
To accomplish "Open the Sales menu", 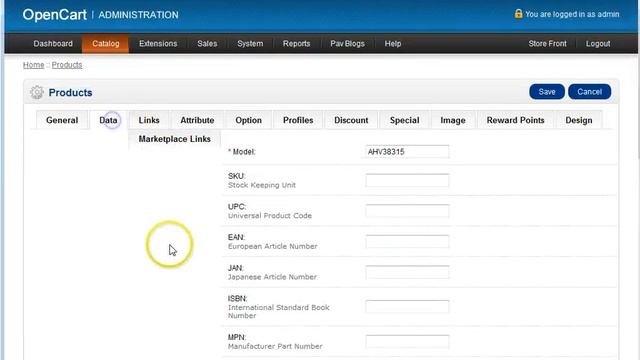I will pyautogui.click(x=207, y=44).
